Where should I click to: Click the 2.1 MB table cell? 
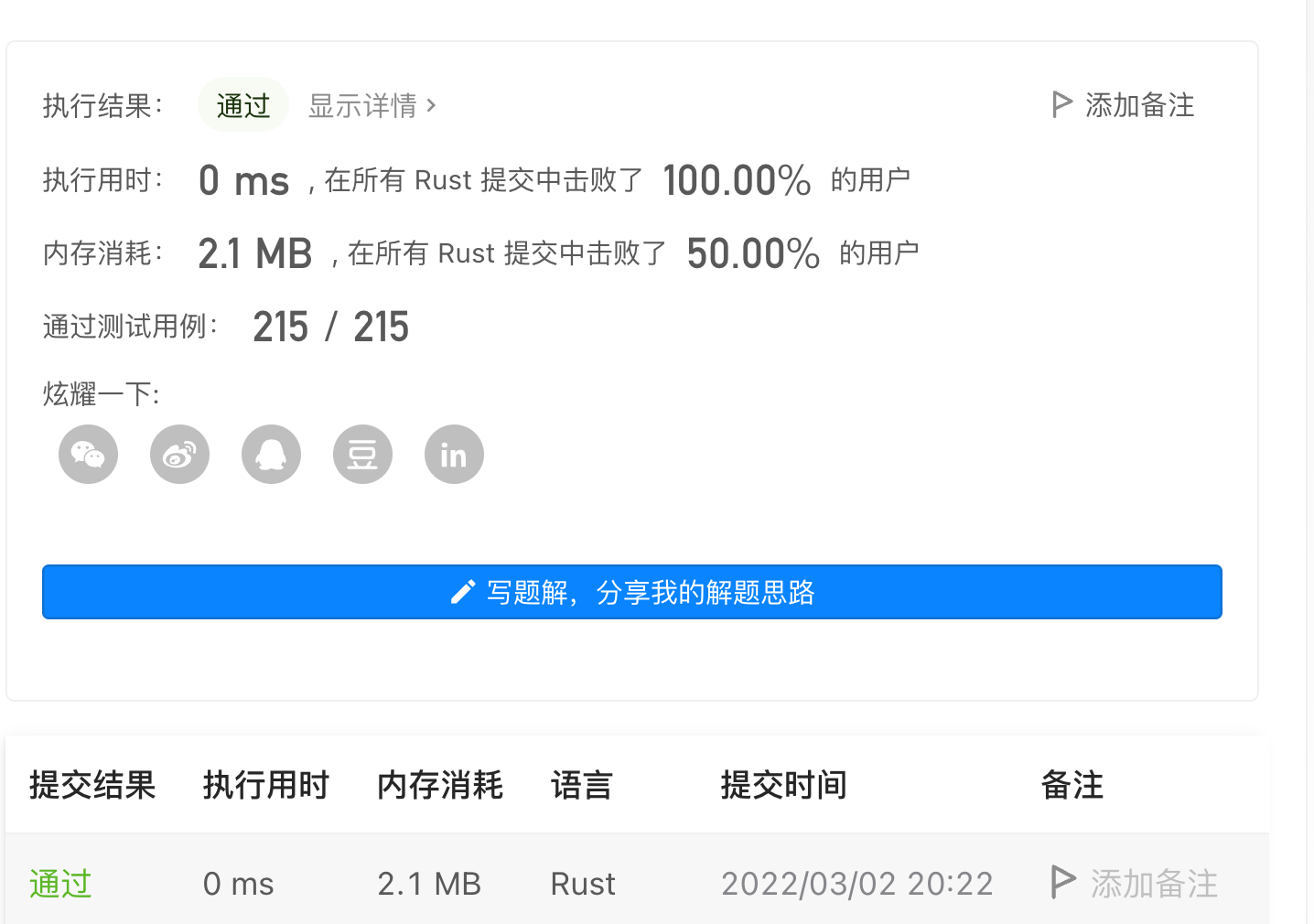429,884
